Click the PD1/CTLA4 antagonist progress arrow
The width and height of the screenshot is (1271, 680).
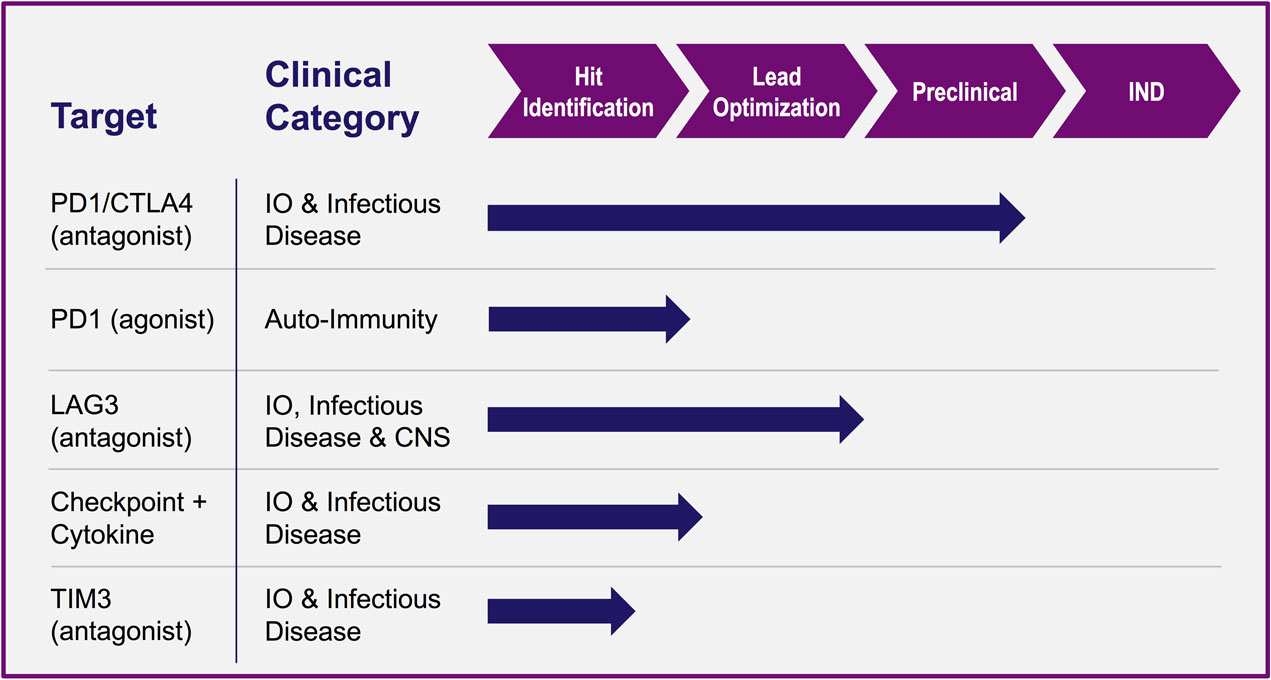(756, 218)
